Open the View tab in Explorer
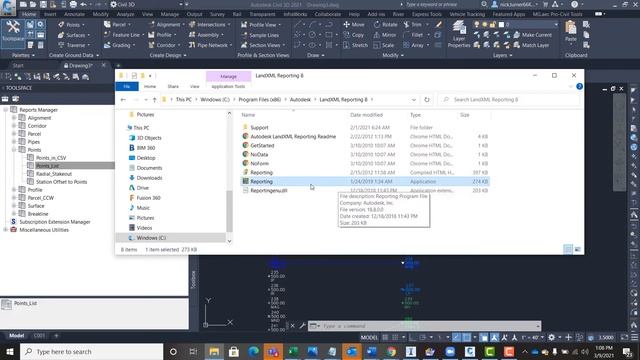This screenshot has width=640, height=360. [195, 87]
